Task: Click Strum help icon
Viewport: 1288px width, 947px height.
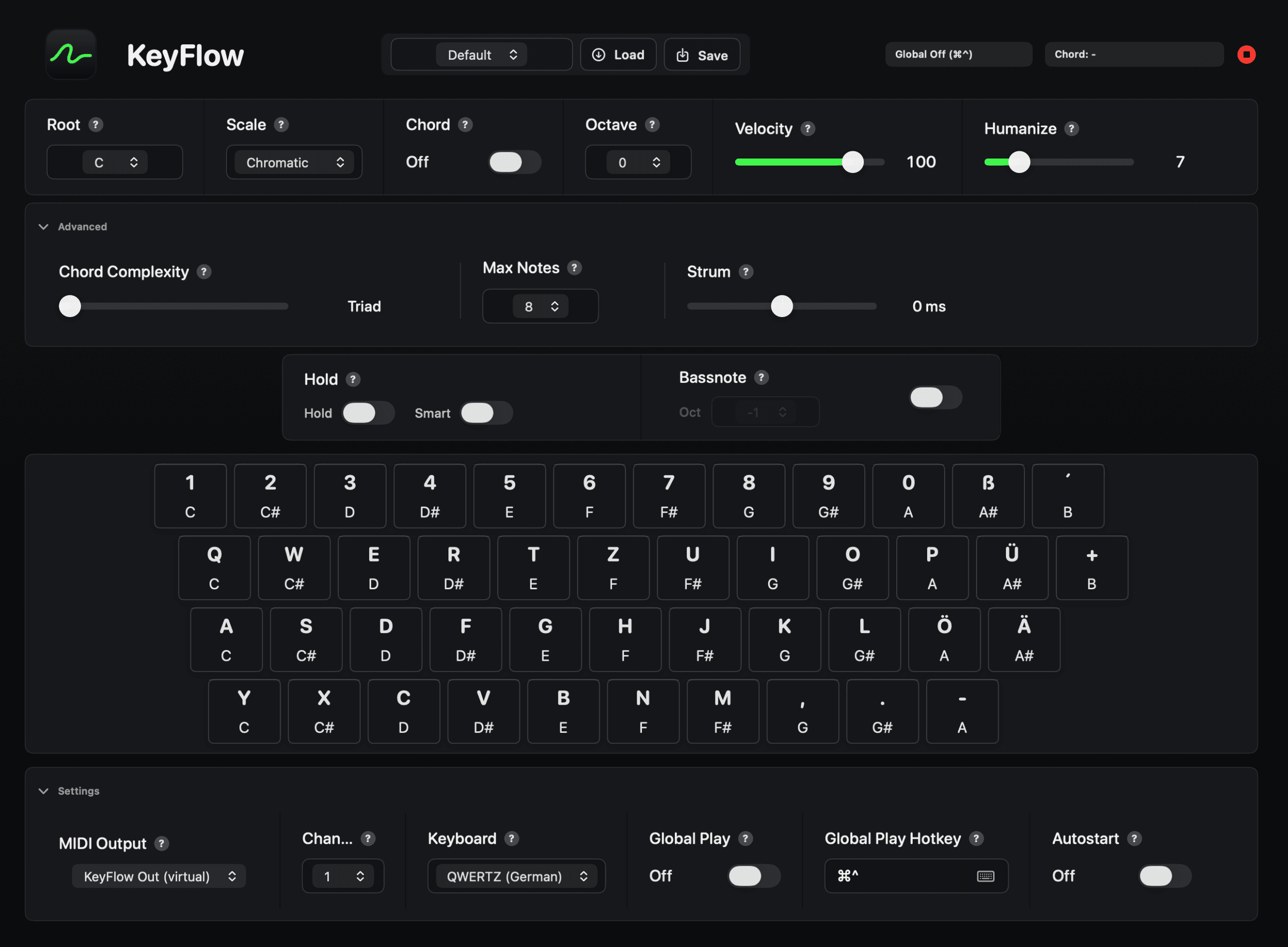Action: tap(746, 272)
